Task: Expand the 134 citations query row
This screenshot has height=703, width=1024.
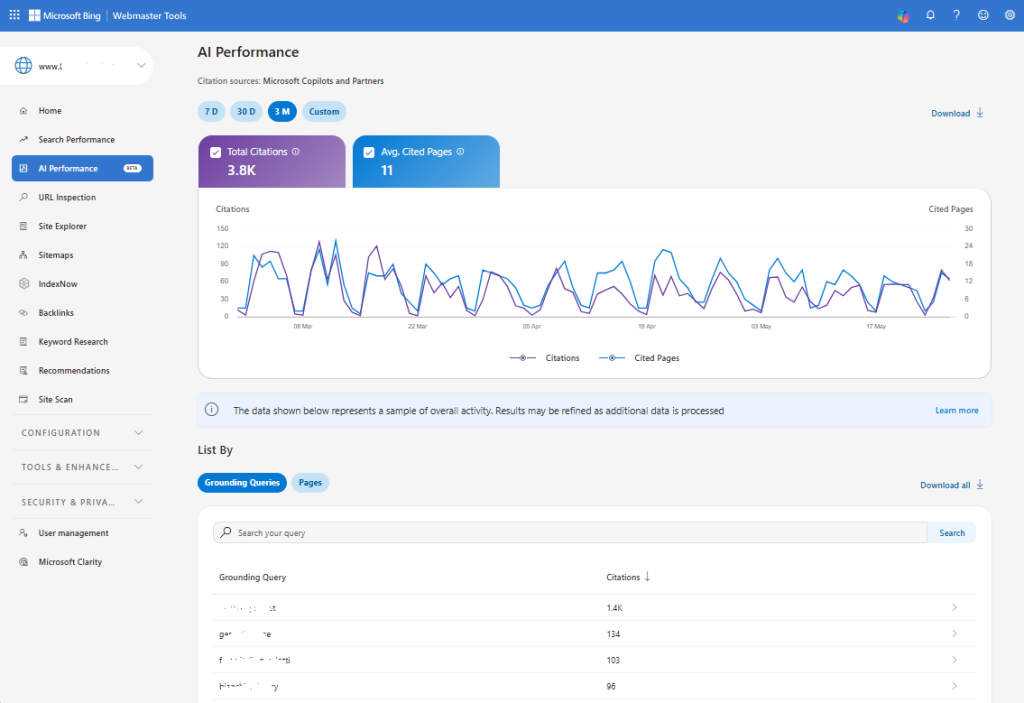Action: coord(954,634)
